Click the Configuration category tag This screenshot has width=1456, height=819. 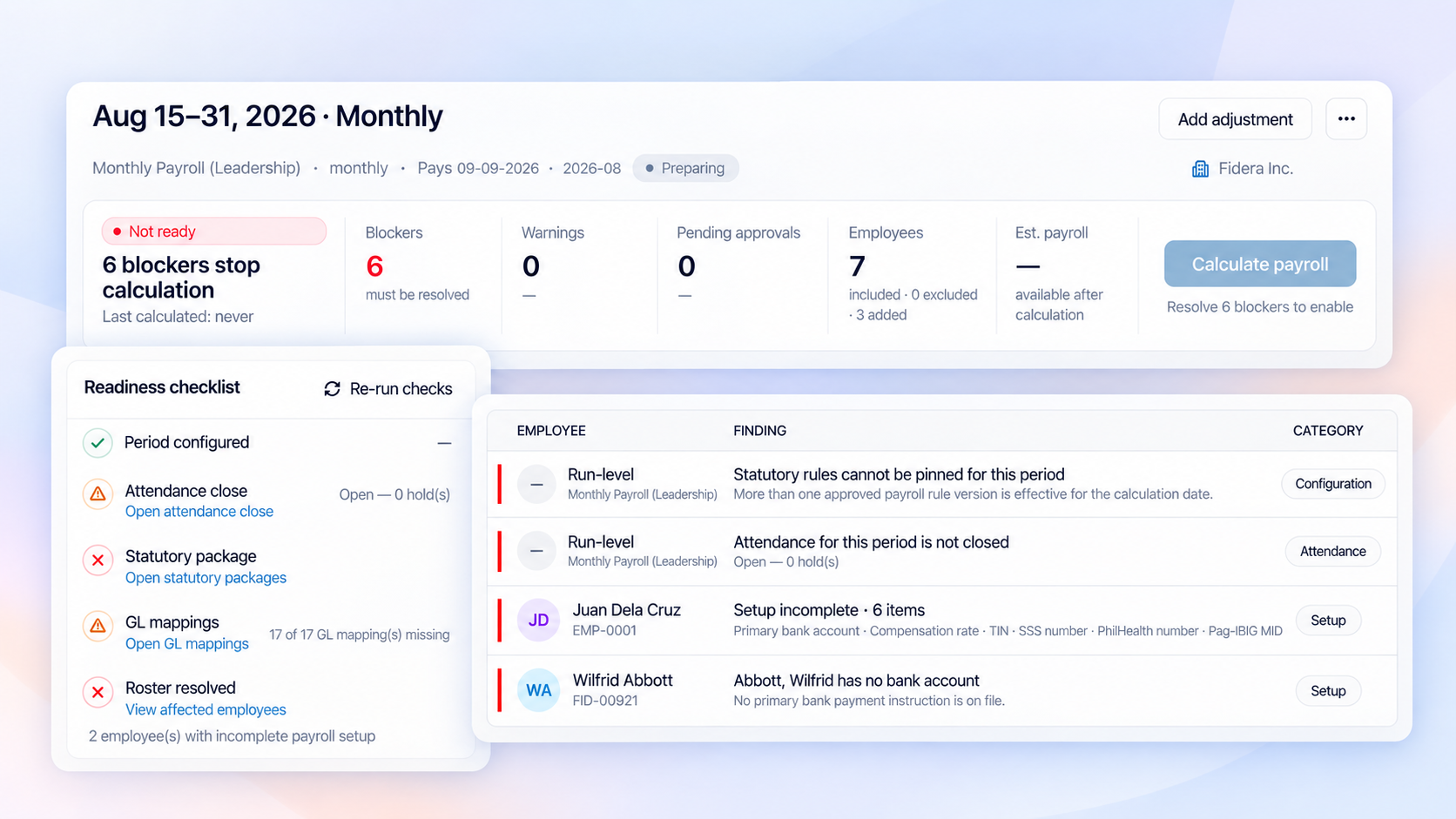(x=1333, y=484)
